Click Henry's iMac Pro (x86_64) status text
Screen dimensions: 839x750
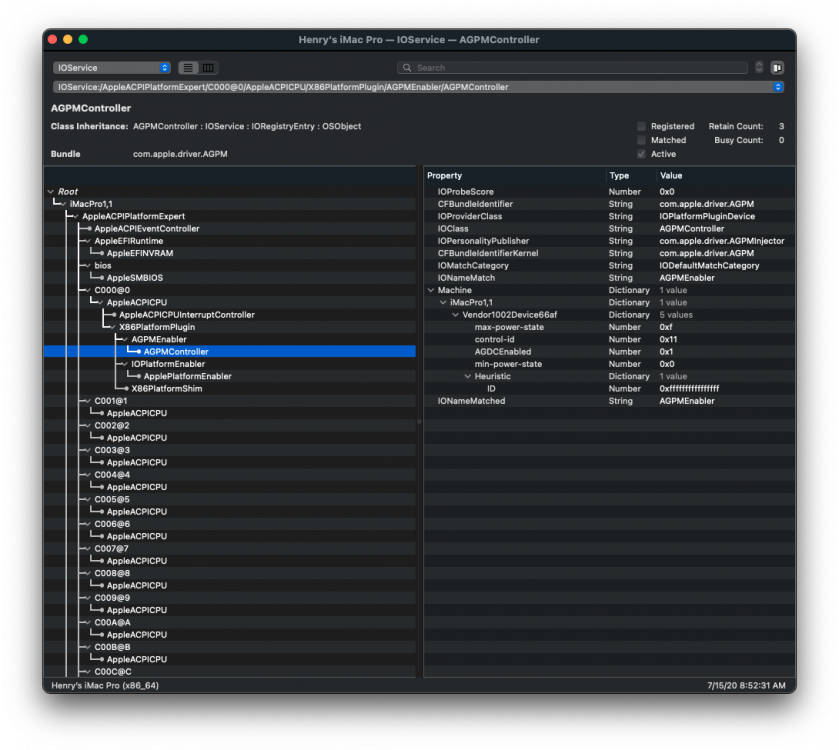[x=105, y=685]
